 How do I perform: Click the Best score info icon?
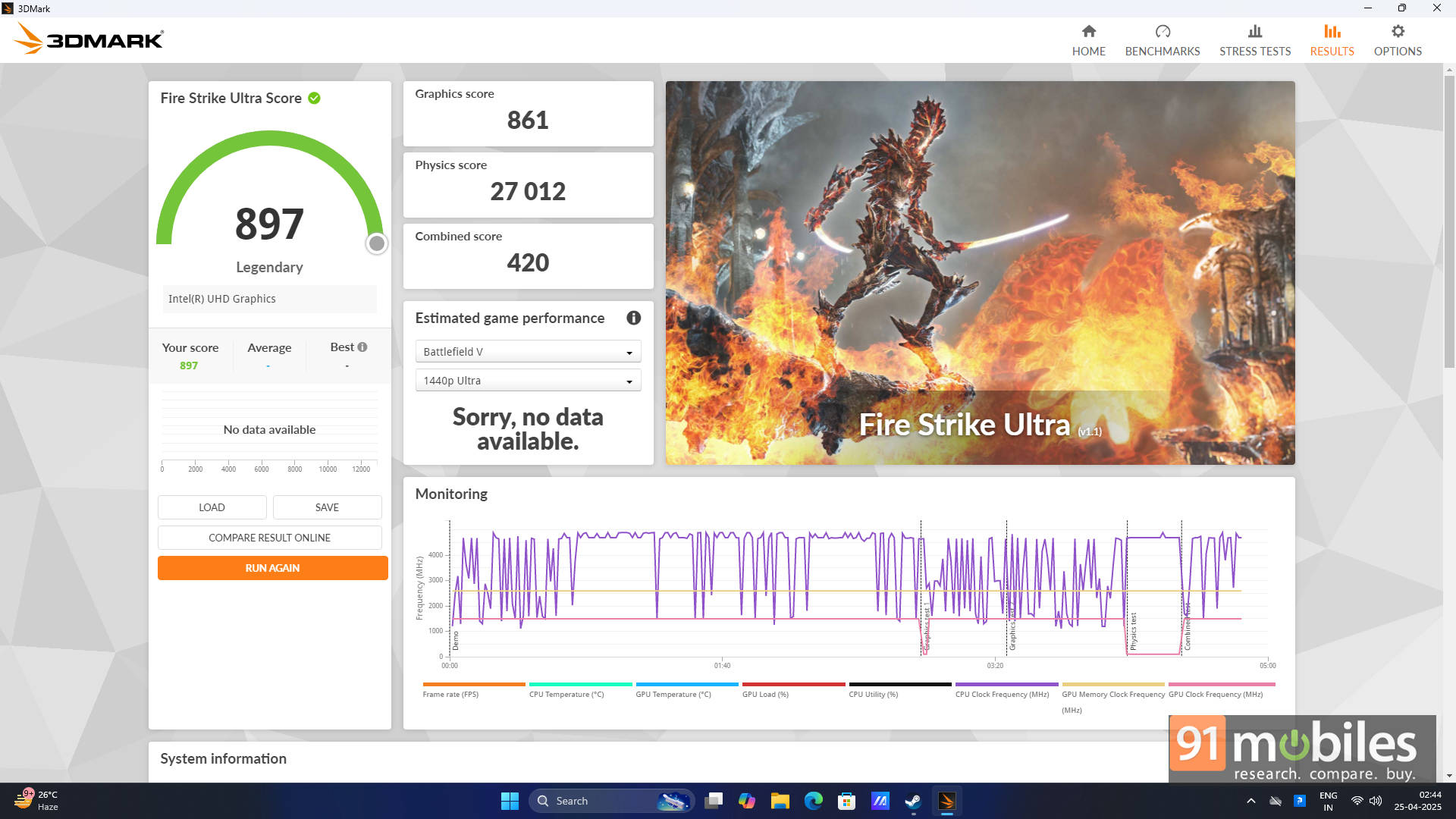point(362,347)
